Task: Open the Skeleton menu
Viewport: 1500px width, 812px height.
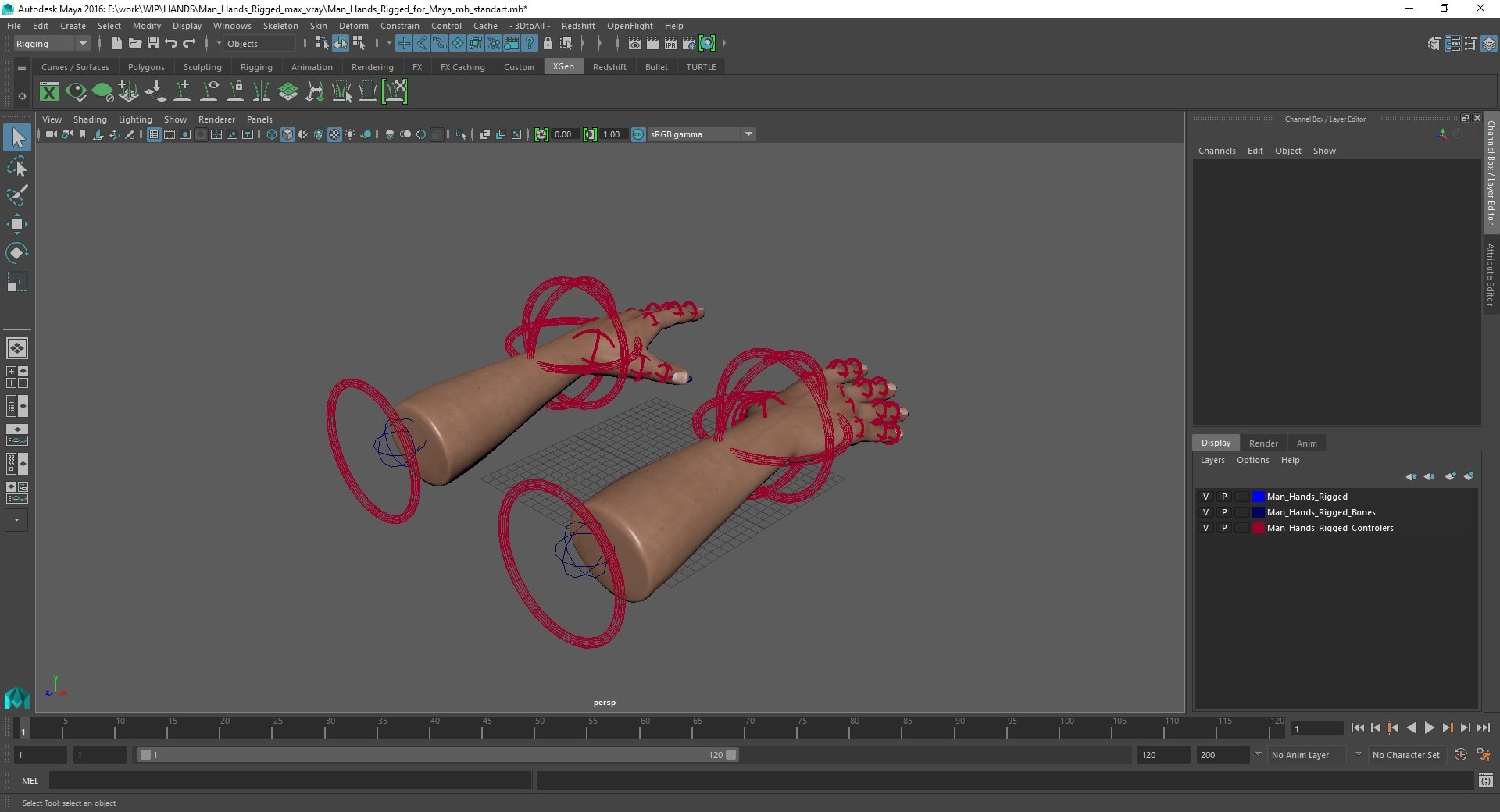Action: click(x=280, y=26)
